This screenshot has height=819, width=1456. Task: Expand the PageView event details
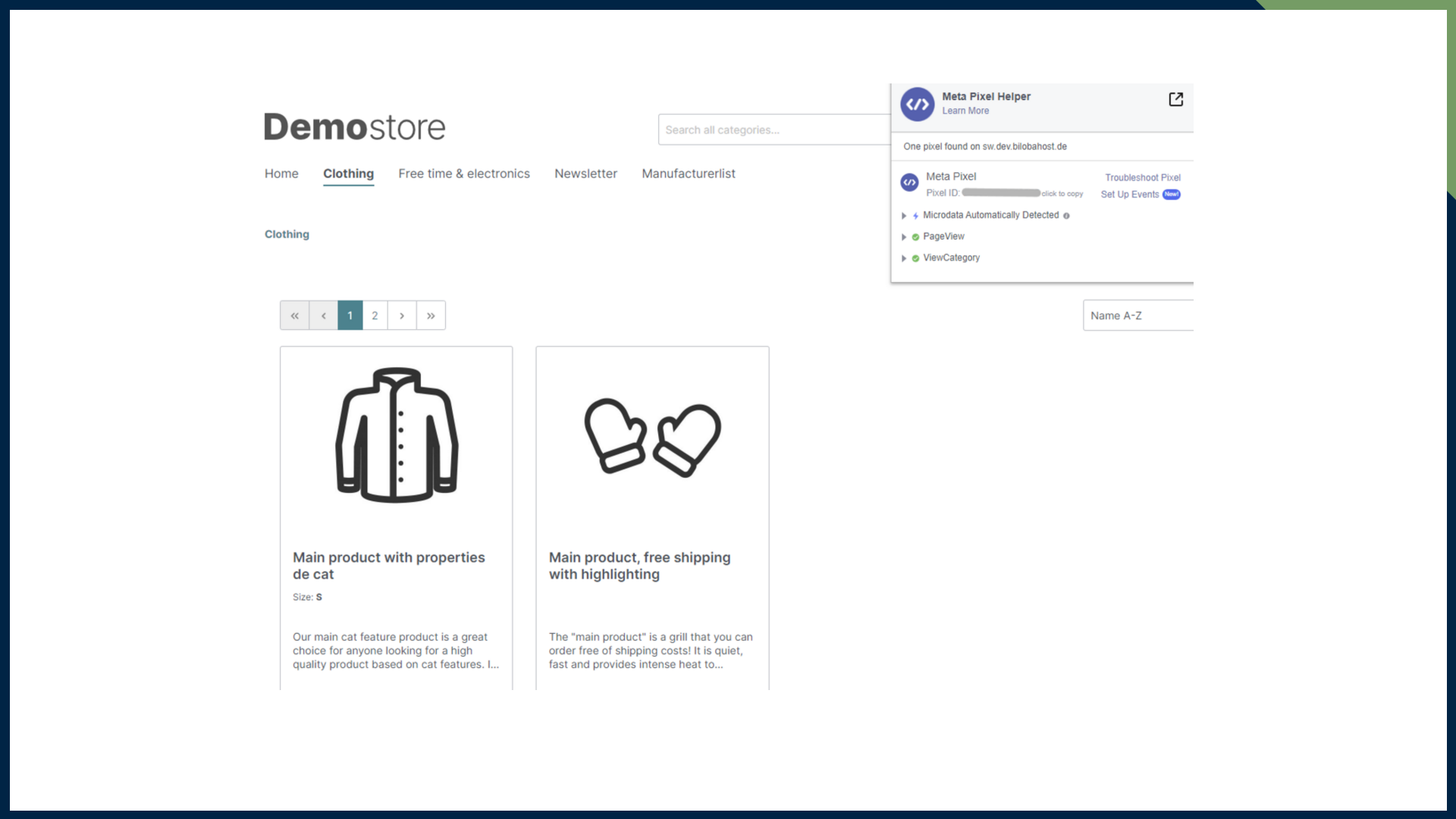point(904,237)
